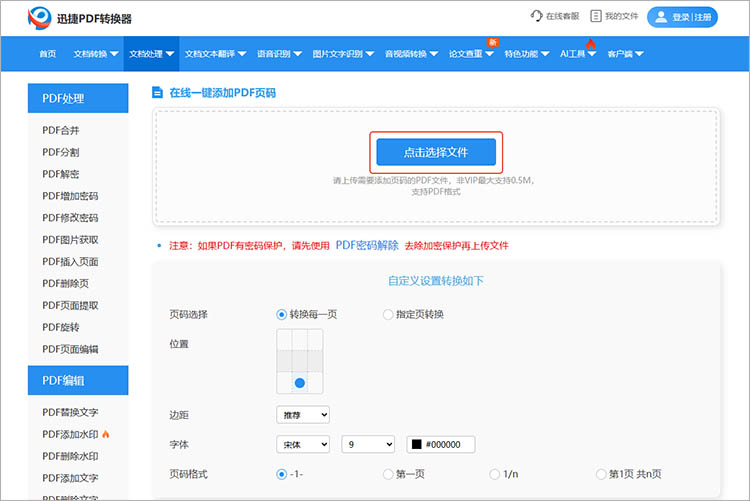Select the 转换每一页 radio option
750x501 pixels.
pyautogui.click(x=281, y=314)
